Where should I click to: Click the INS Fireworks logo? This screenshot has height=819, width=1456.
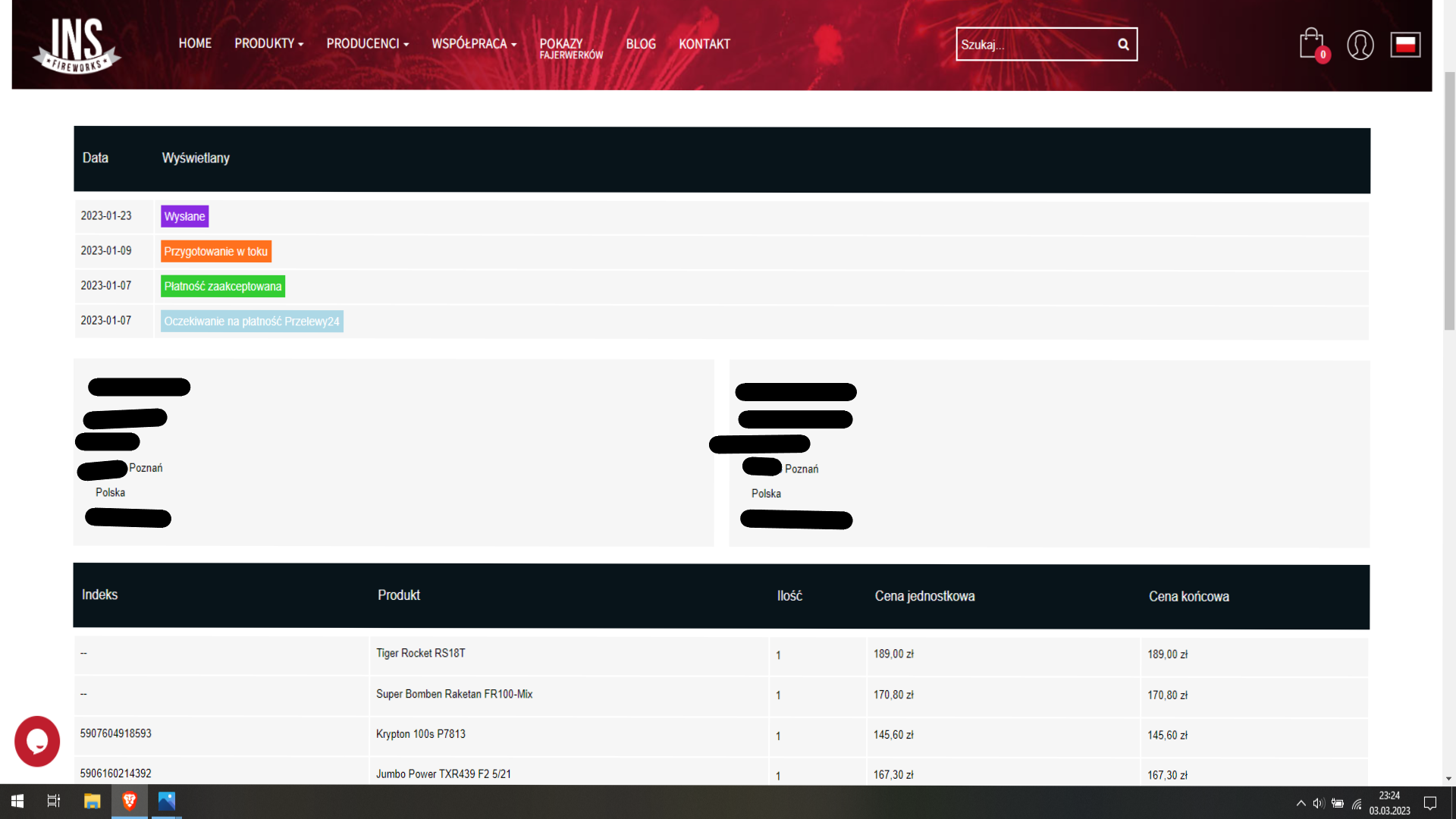click(77, 45)
